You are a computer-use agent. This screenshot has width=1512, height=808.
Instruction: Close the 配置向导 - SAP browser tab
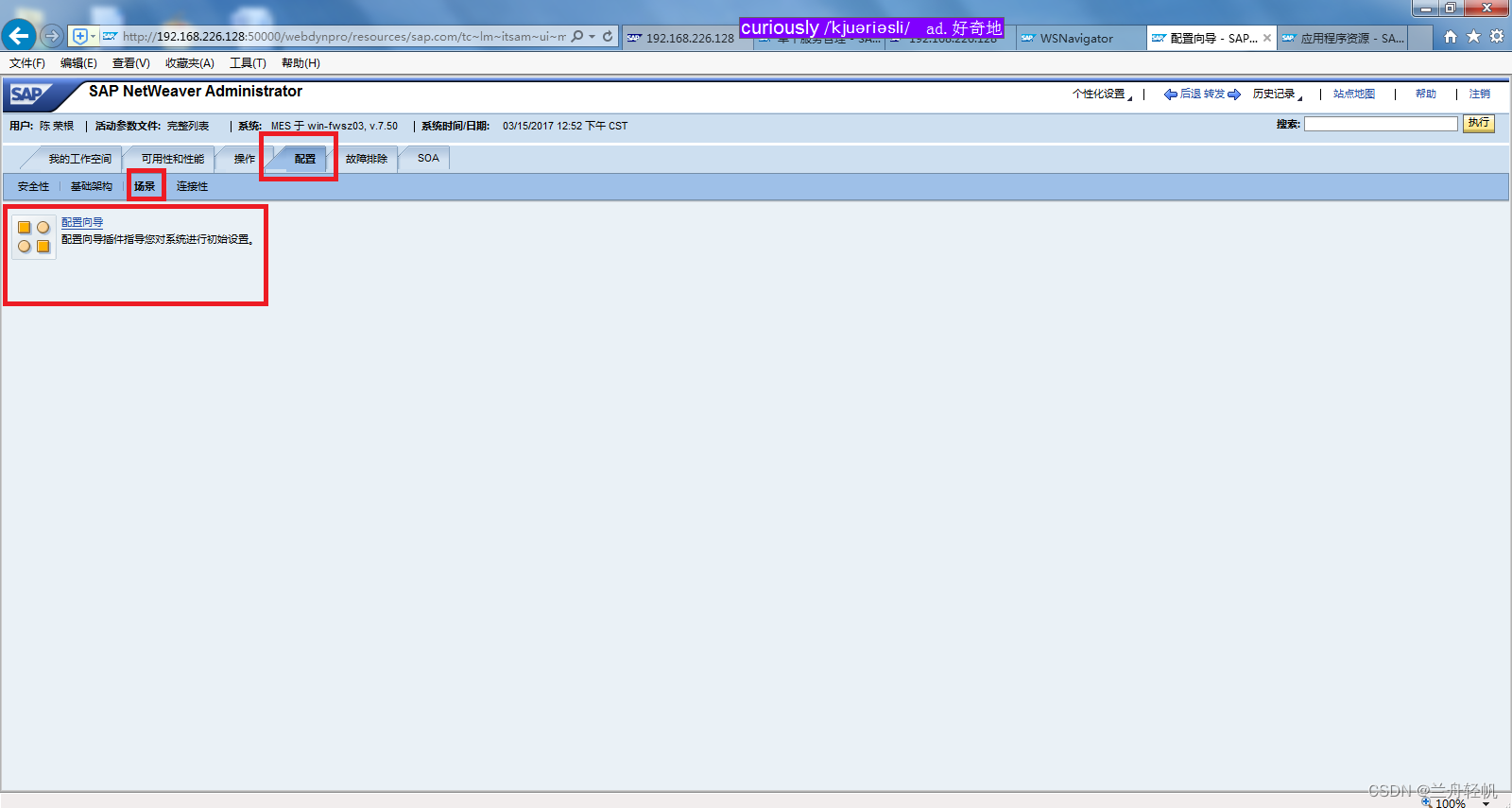(x=1267, y=38)
